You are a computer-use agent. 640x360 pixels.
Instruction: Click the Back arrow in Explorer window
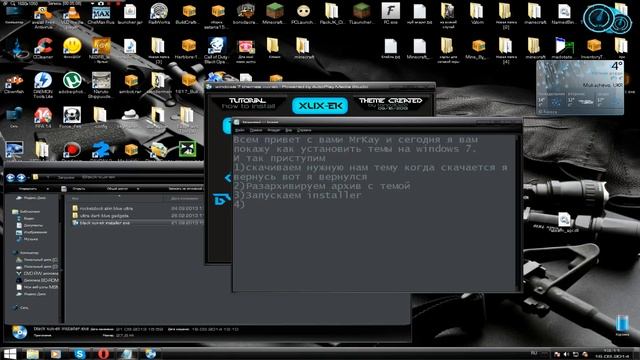point(11,178)
